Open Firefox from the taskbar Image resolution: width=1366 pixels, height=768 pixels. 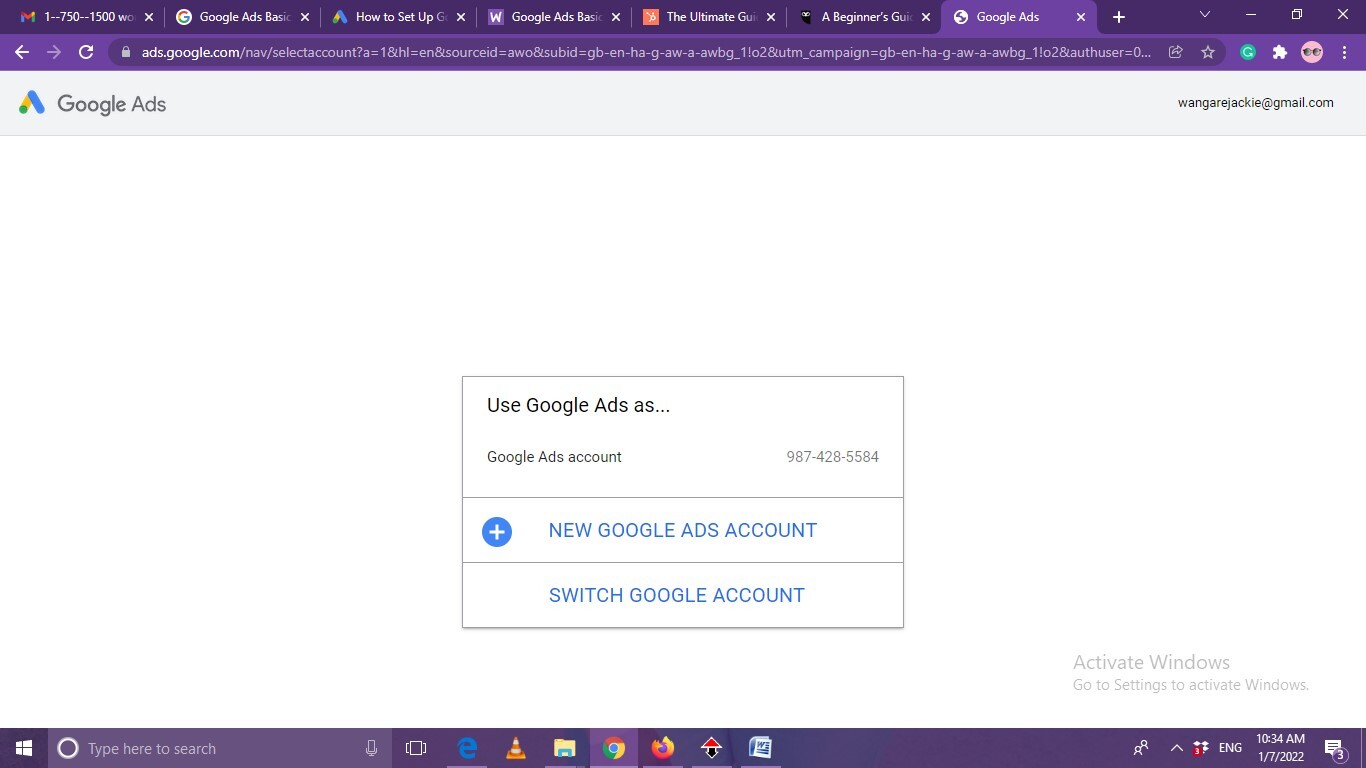coord(662,748)
